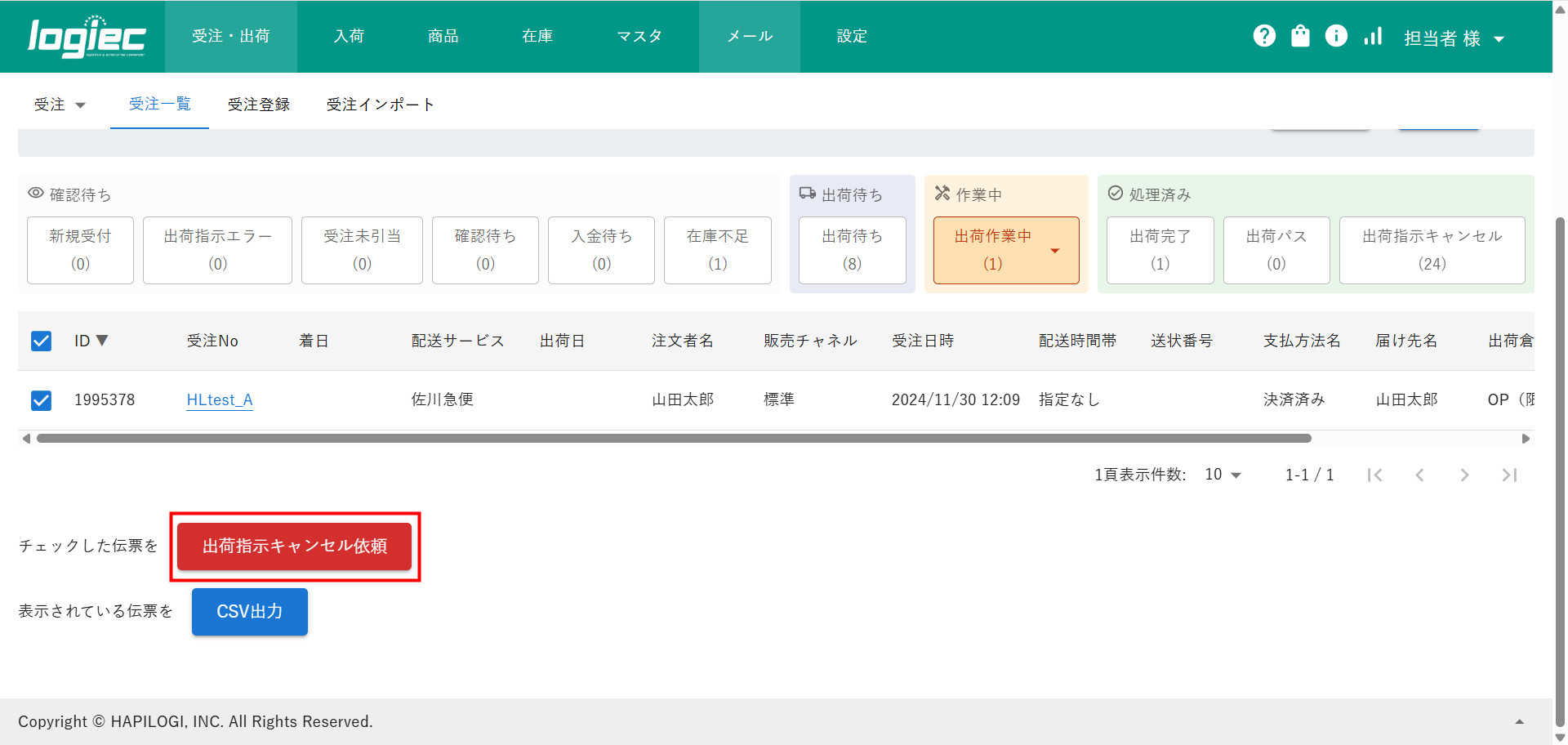Viewport: 1568px width, 745px height.
Task: Go to the last page of results
Action: [1509, 475]
